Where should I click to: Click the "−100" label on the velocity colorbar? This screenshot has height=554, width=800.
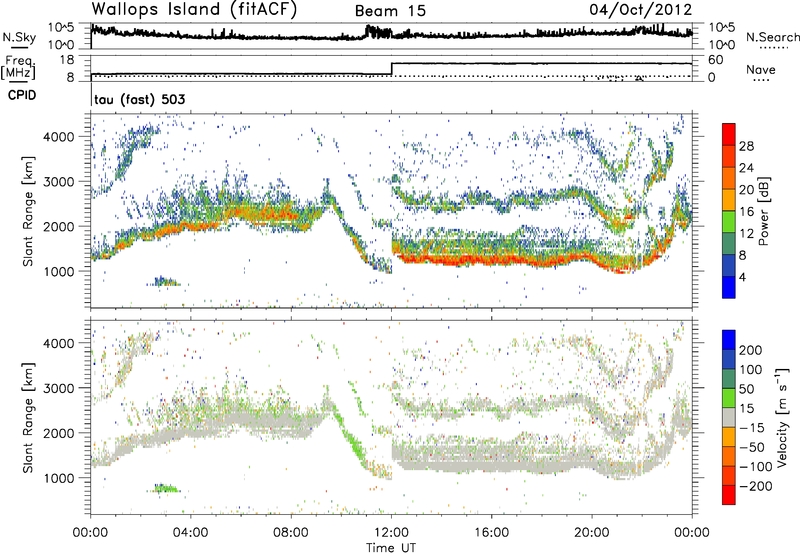(x=755, y=467)
